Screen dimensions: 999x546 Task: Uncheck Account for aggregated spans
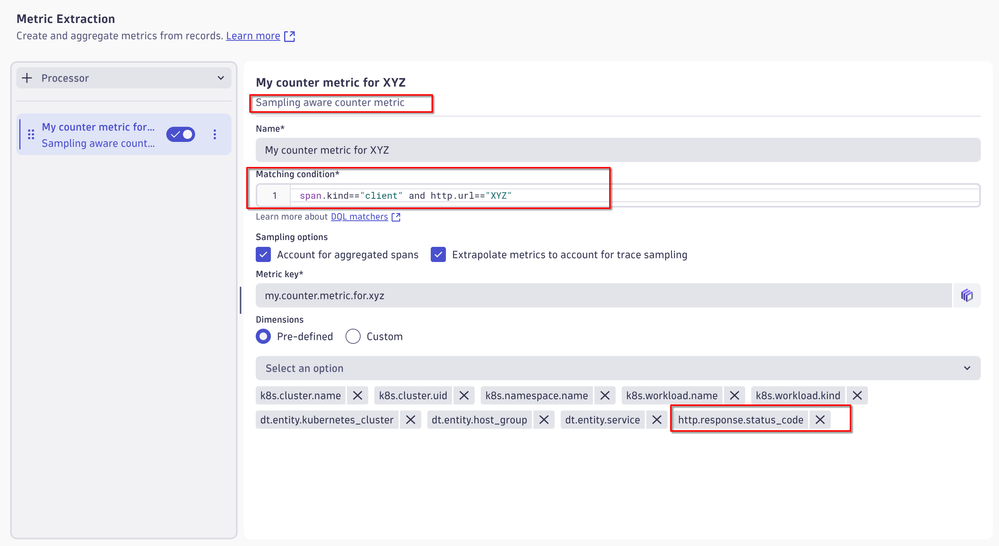click(x=263, y=255)
